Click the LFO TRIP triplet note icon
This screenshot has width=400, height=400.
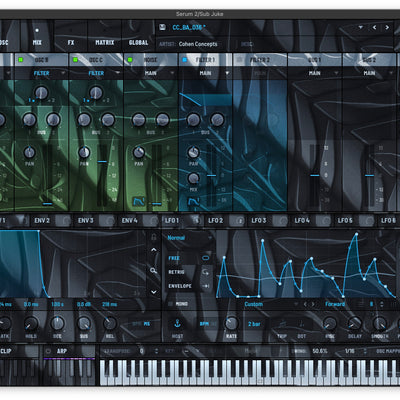[x=282, y=324]
